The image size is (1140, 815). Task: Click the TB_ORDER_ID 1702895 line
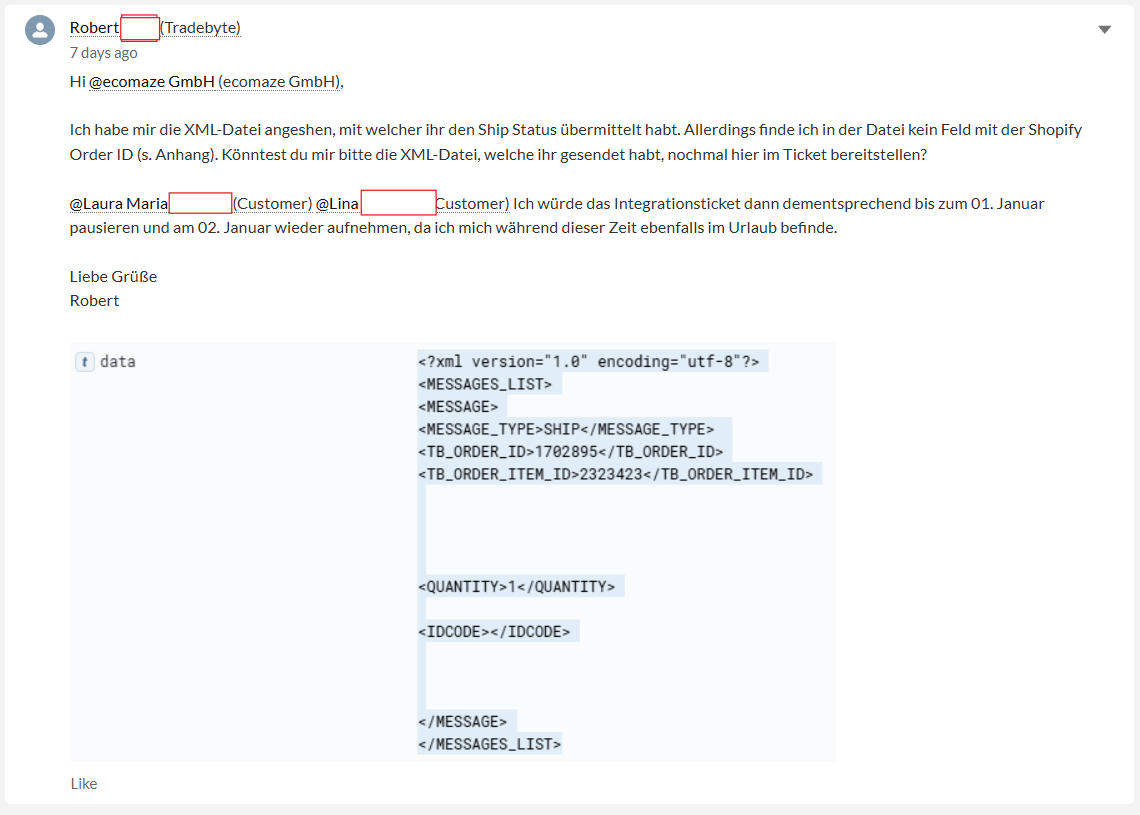(570, 451)
